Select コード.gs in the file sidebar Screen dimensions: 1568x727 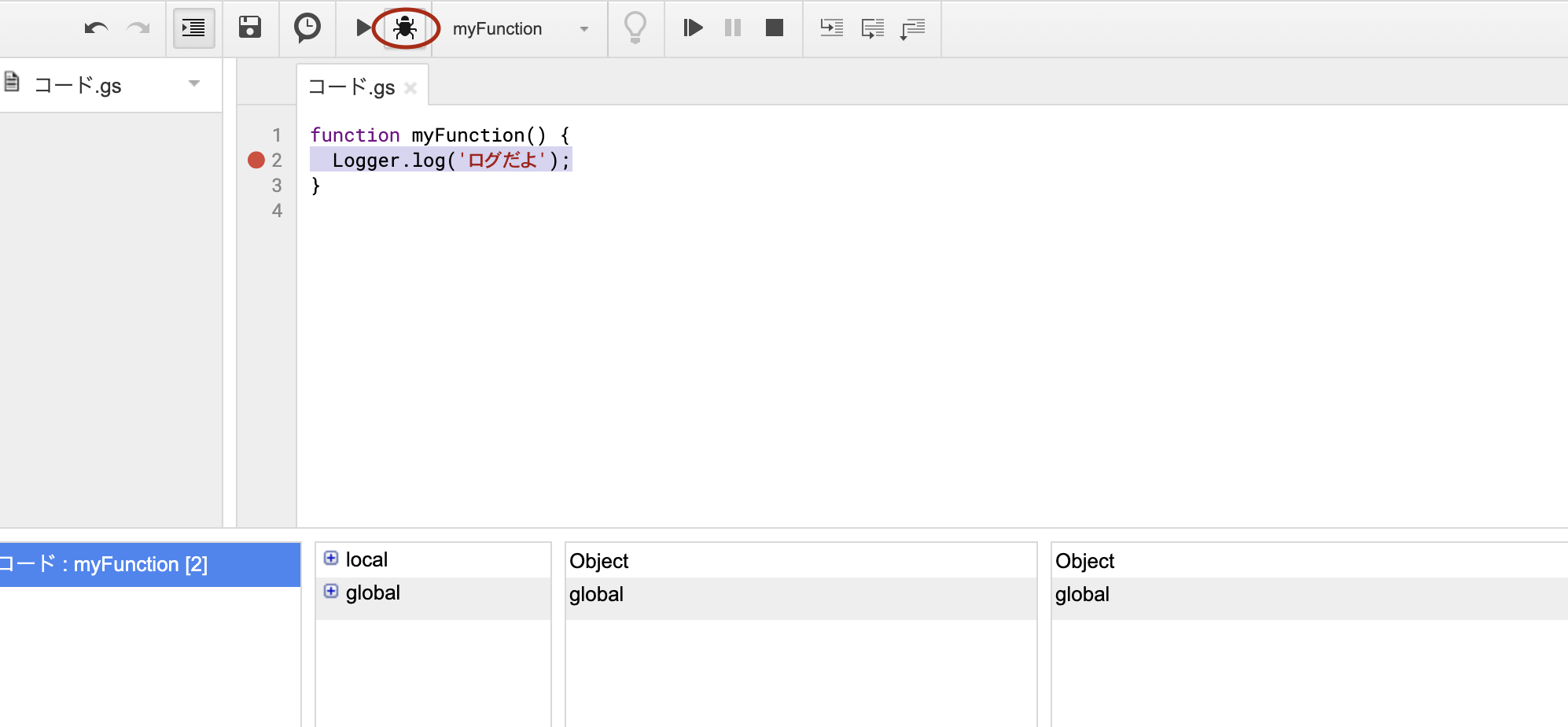pyautogui.click(x=78, y=85)
